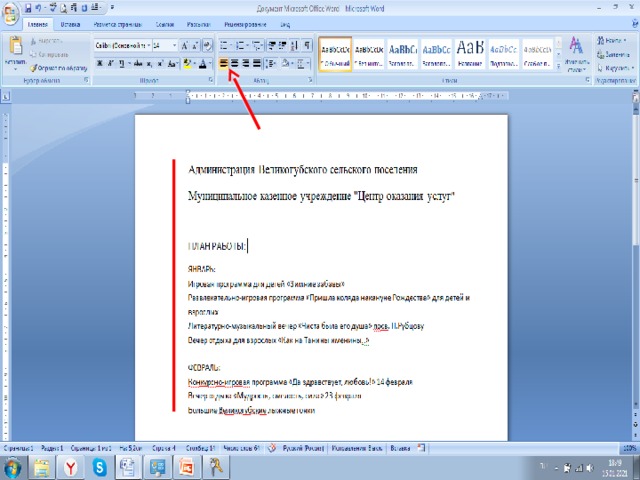
Task: Open the text highlight color picker
Action: point(192,63)
